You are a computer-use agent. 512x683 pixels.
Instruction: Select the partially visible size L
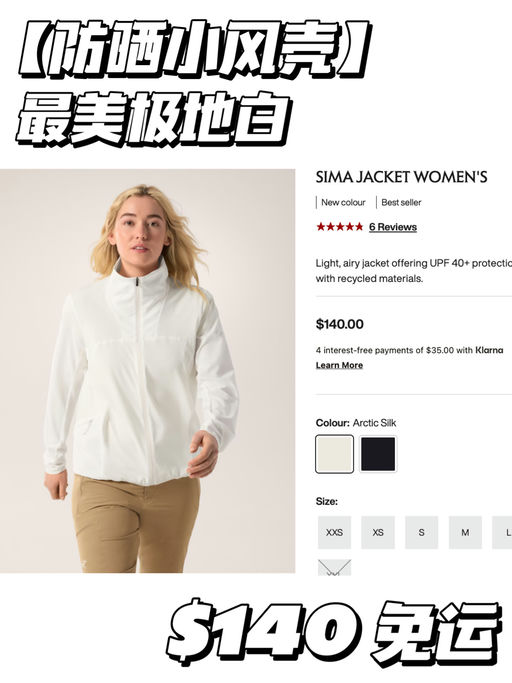tap(502, 532)
